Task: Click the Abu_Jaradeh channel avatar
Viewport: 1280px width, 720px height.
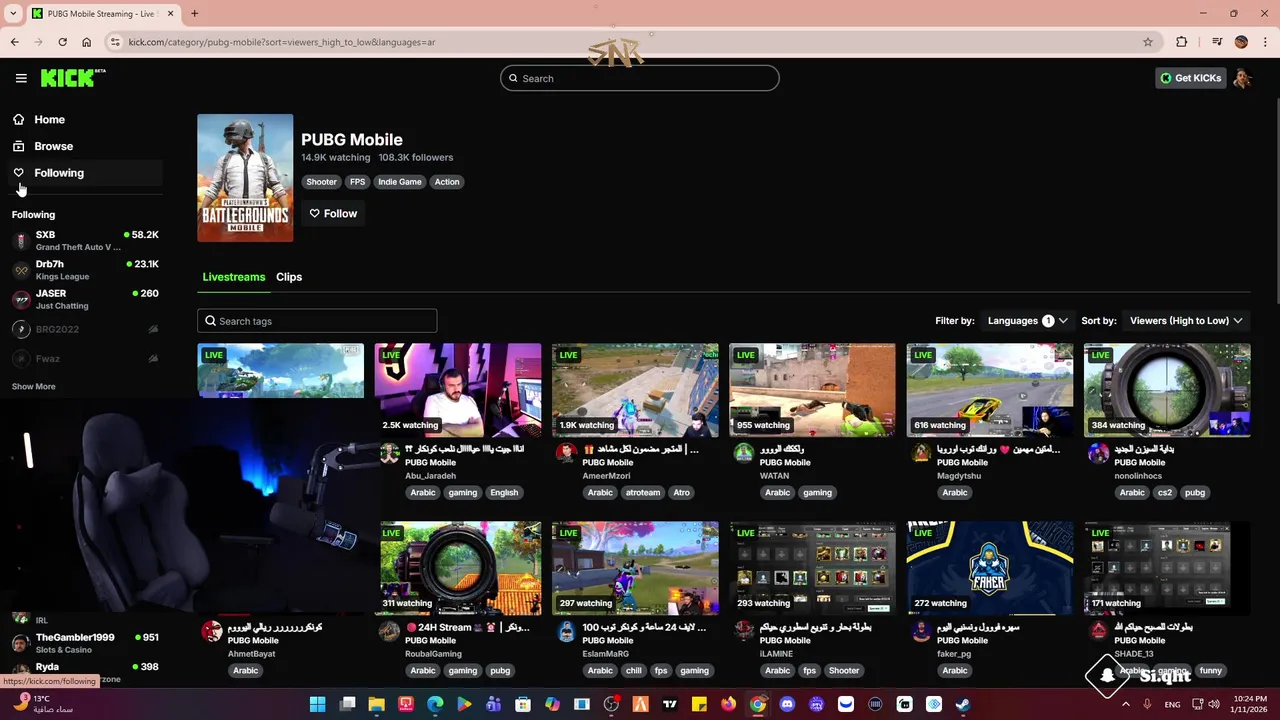Action: (389, 453)
